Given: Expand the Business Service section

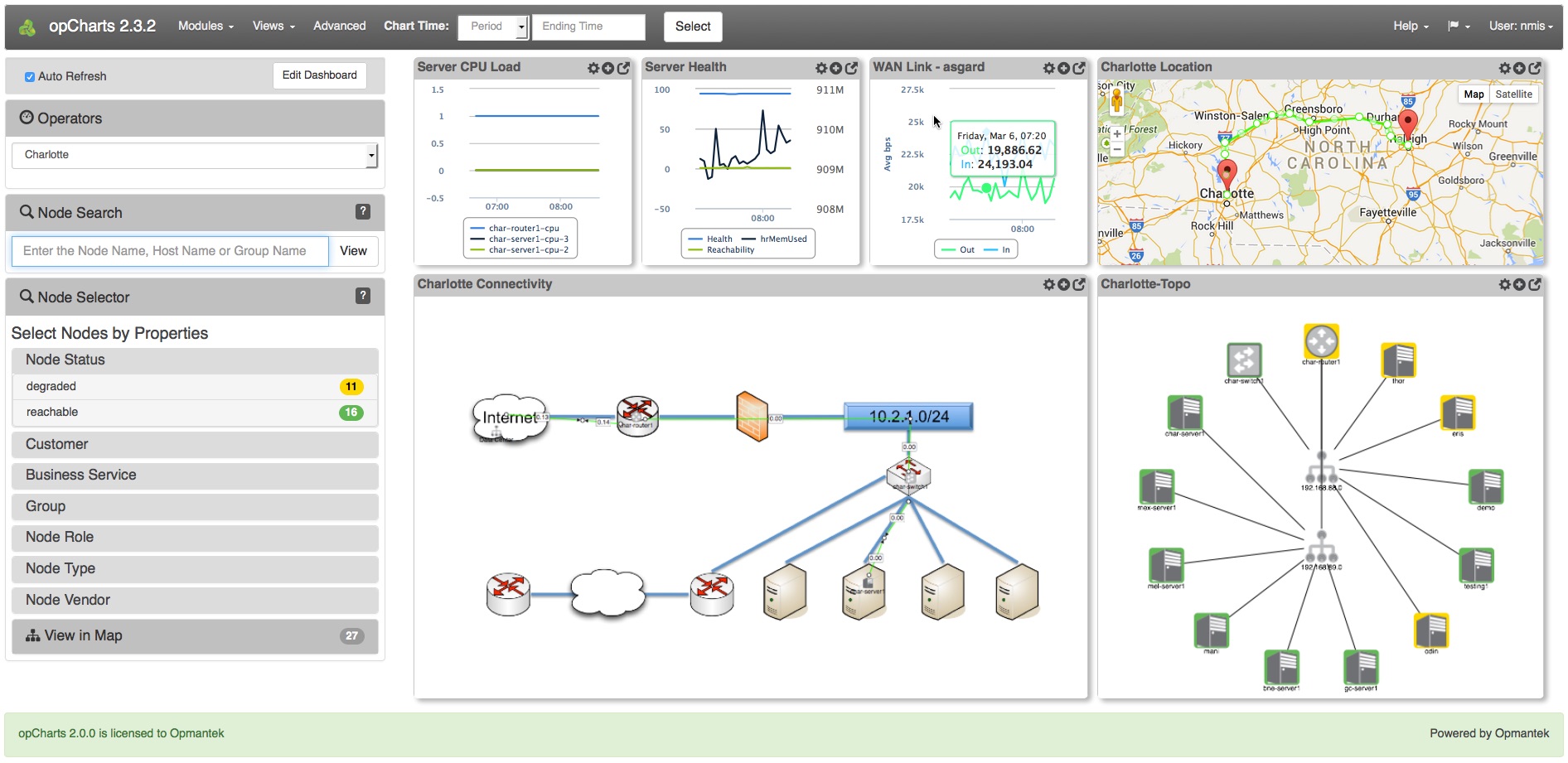Looking at the screenshot, I should tap(195, 476).
